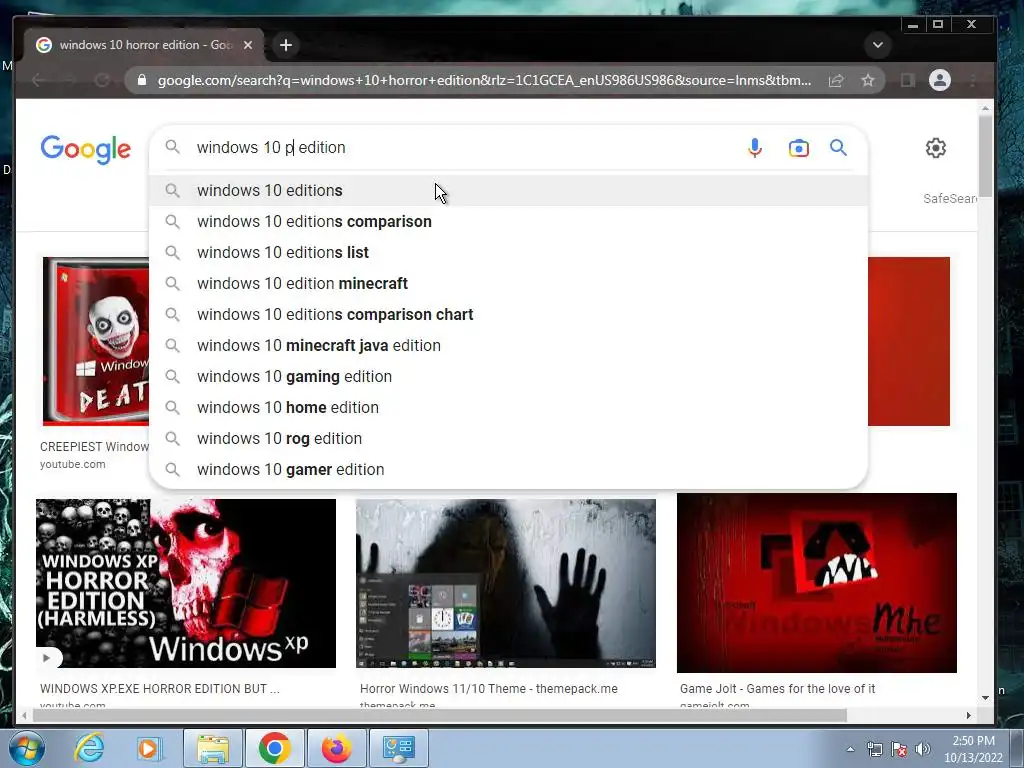Open Chrome three-dot menu

[x=973, y=80]
